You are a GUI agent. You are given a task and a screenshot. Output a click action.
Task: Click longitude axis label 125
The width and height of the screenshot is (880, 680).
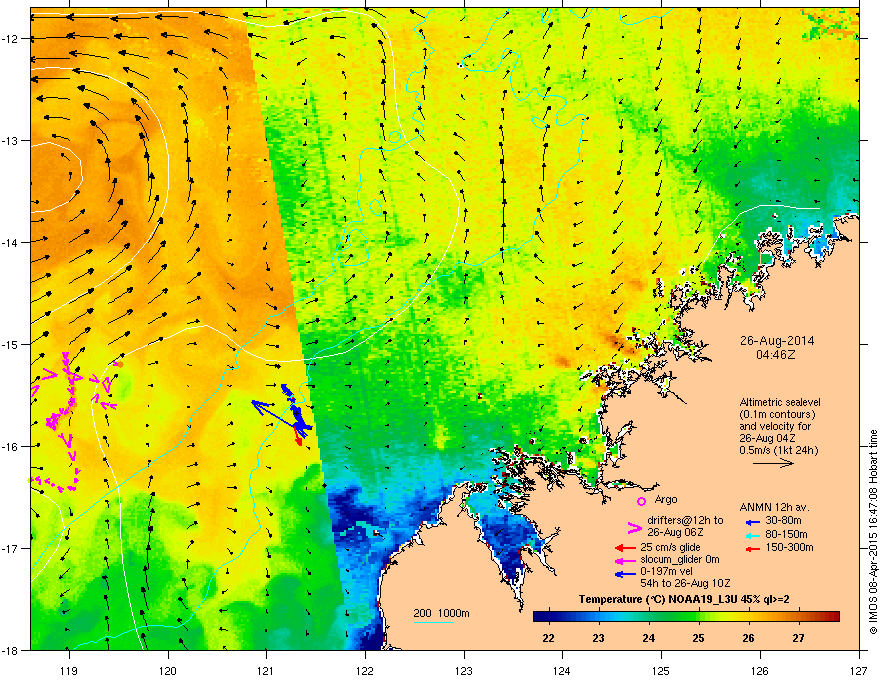pos(661,670)
